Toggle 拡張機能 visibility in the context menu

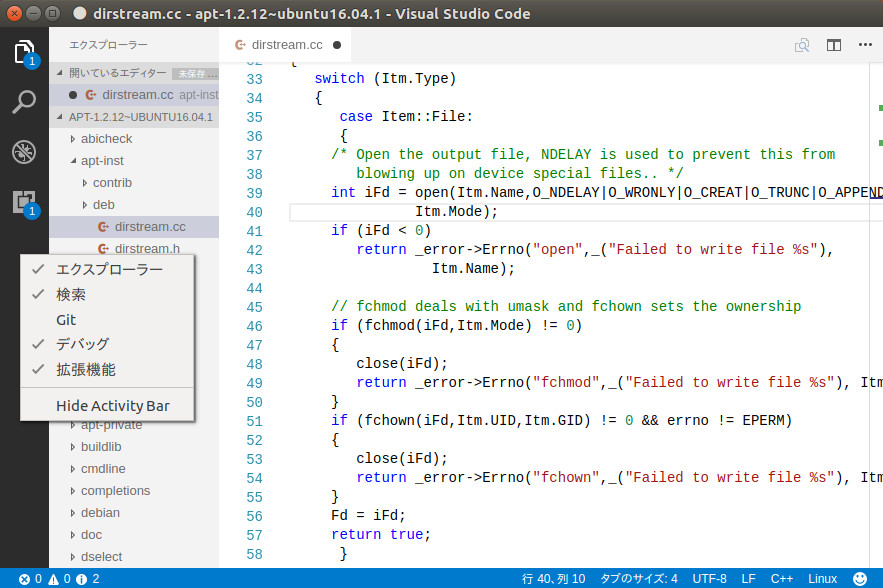[x=107, y=369]
